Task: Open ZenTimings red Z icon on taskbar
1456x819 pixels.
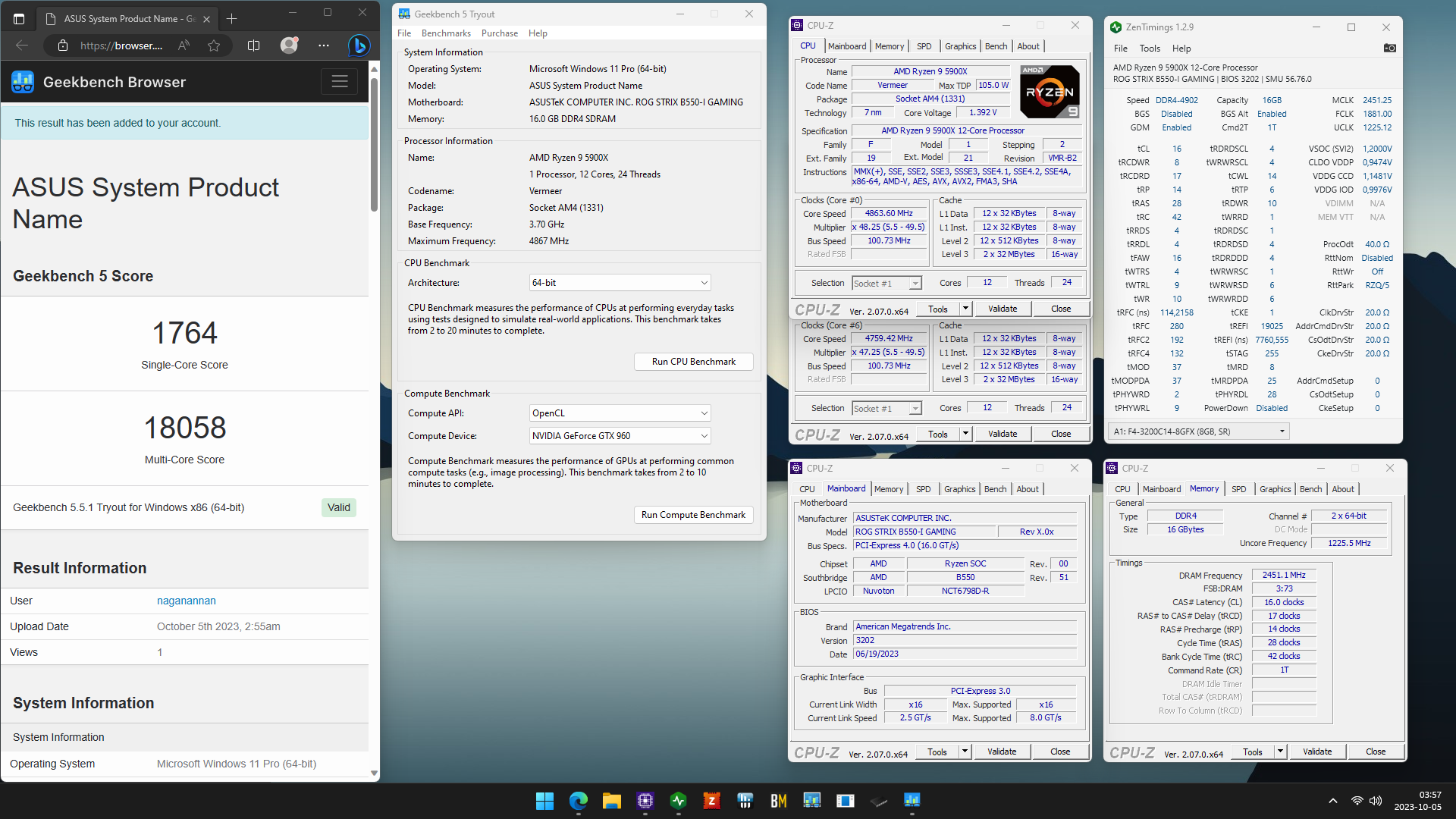Action: (x=711, y=801)
